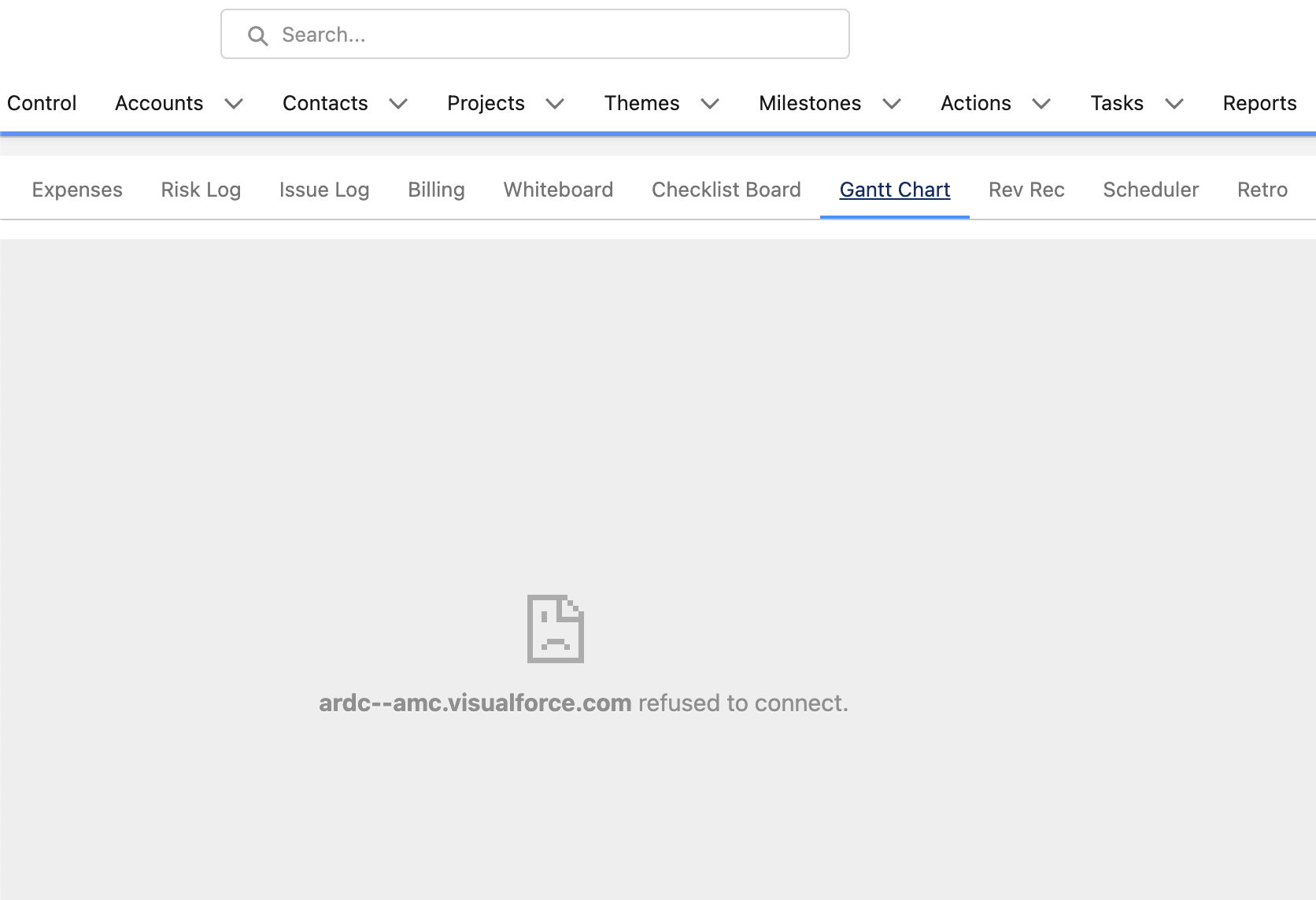Expand the Accounts dropdown chevron
This screenshot has height=900, width=1316.
(x=234, y=104)
